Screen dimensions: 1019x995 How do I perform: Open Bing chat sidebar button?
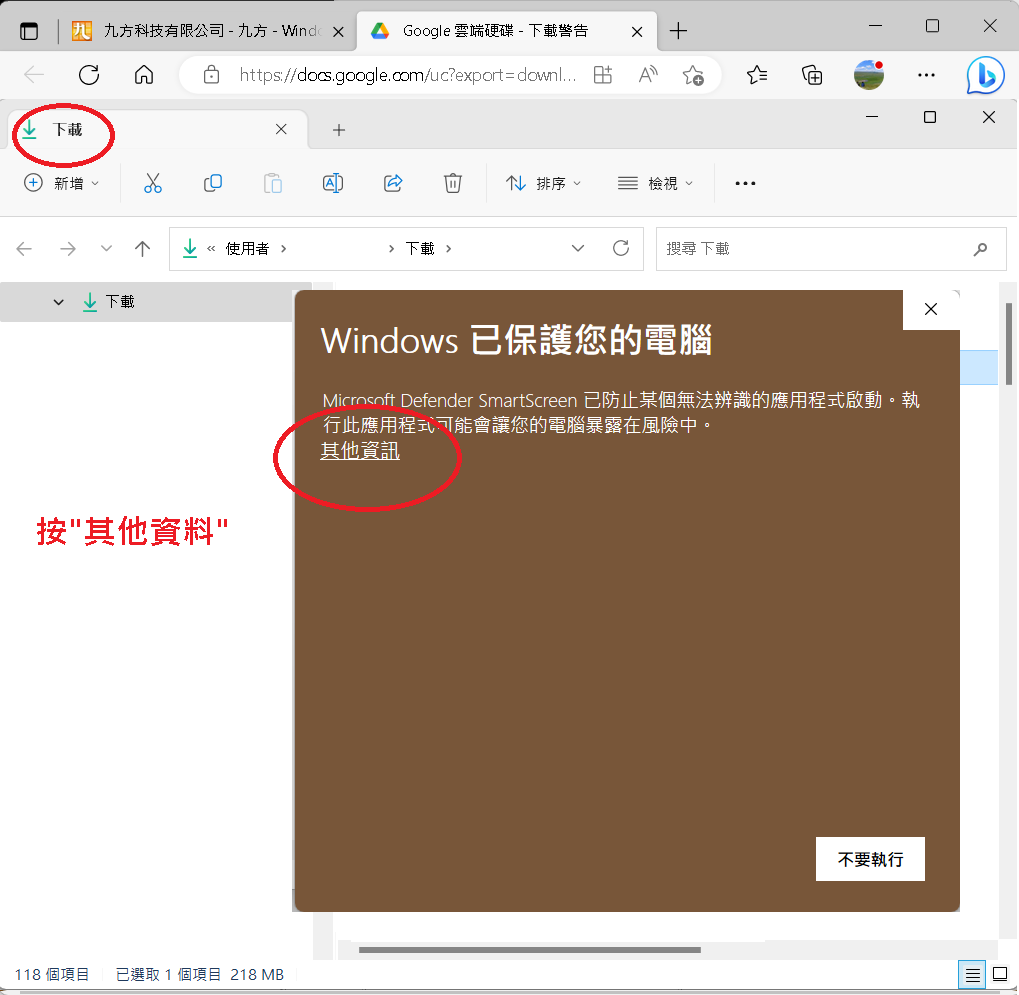(985, 75)
